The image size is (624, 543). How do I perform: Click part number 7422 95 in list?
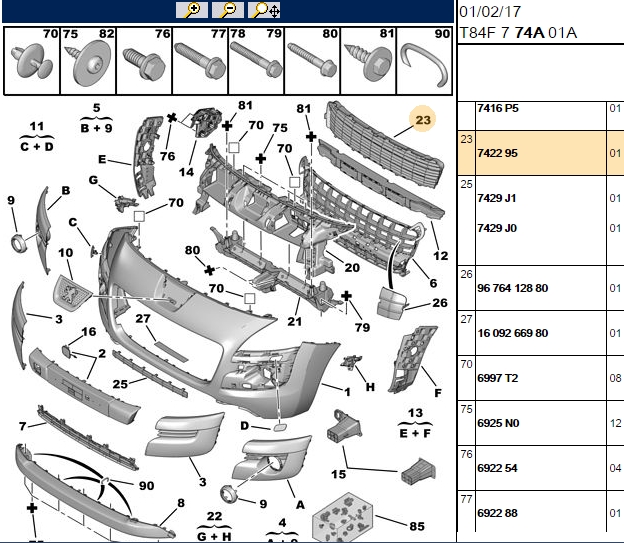coord(497,153)
